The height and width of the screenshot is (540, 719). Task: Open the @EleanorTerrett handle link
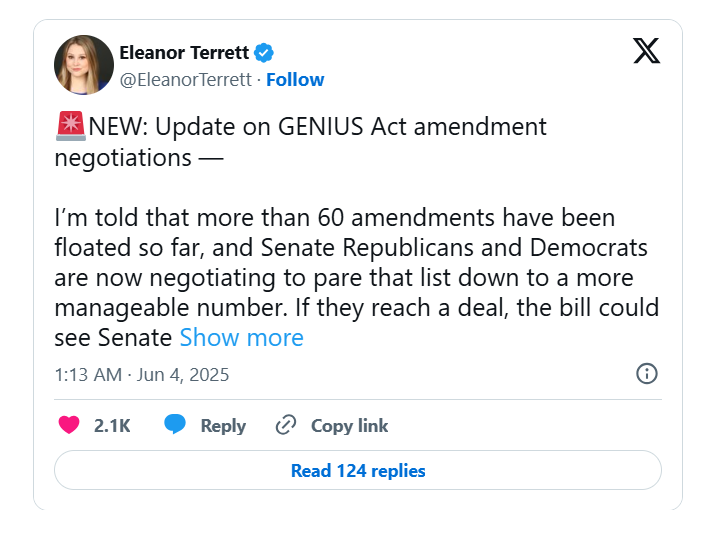185,80
